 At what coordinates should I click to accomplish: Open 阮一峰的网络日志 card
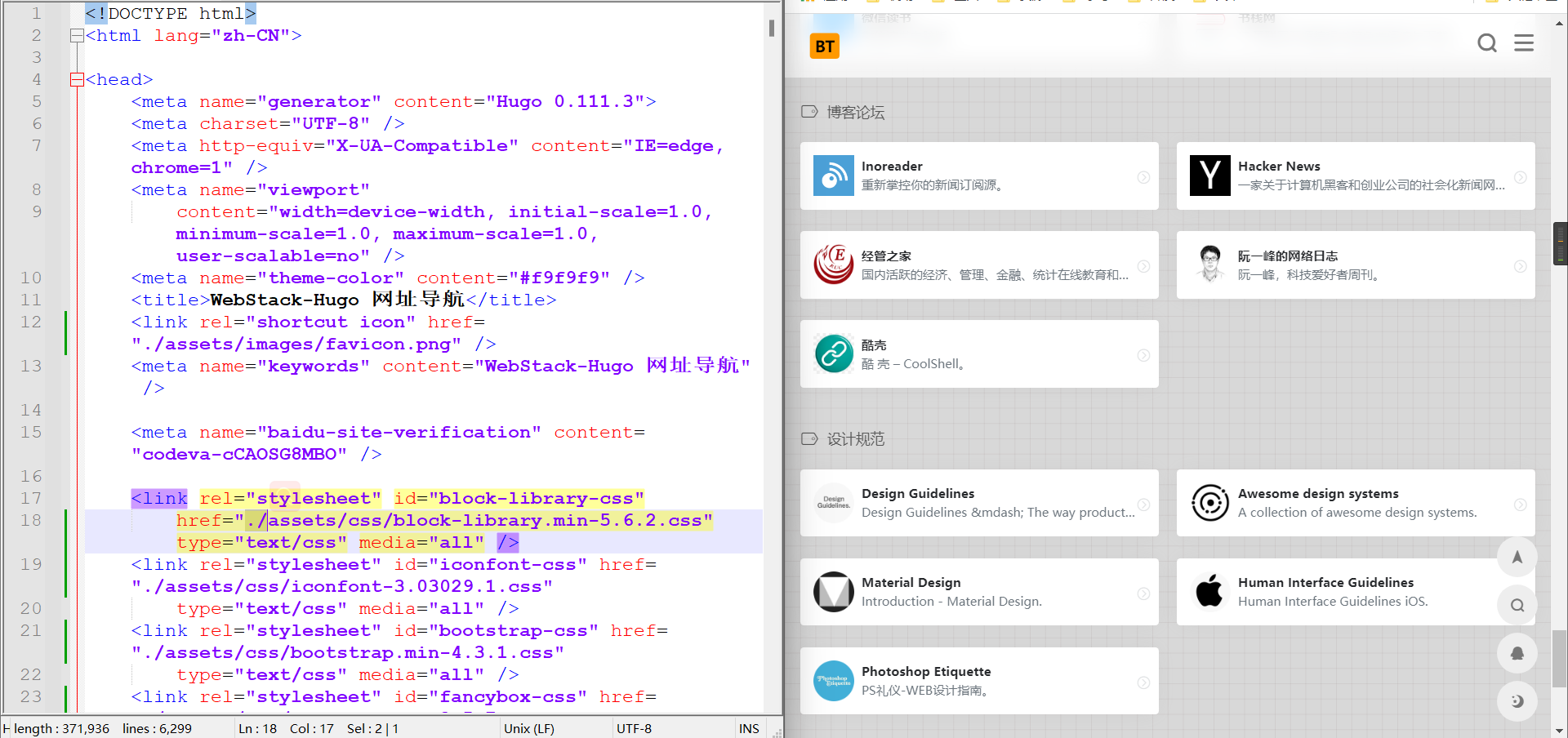pyautogui.click(x=1355, y=265)
